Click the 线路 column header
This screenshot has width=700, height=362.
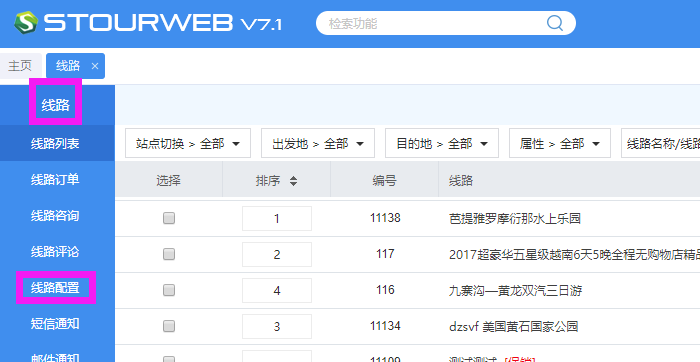pyautogui.click(x=569, y=180)
